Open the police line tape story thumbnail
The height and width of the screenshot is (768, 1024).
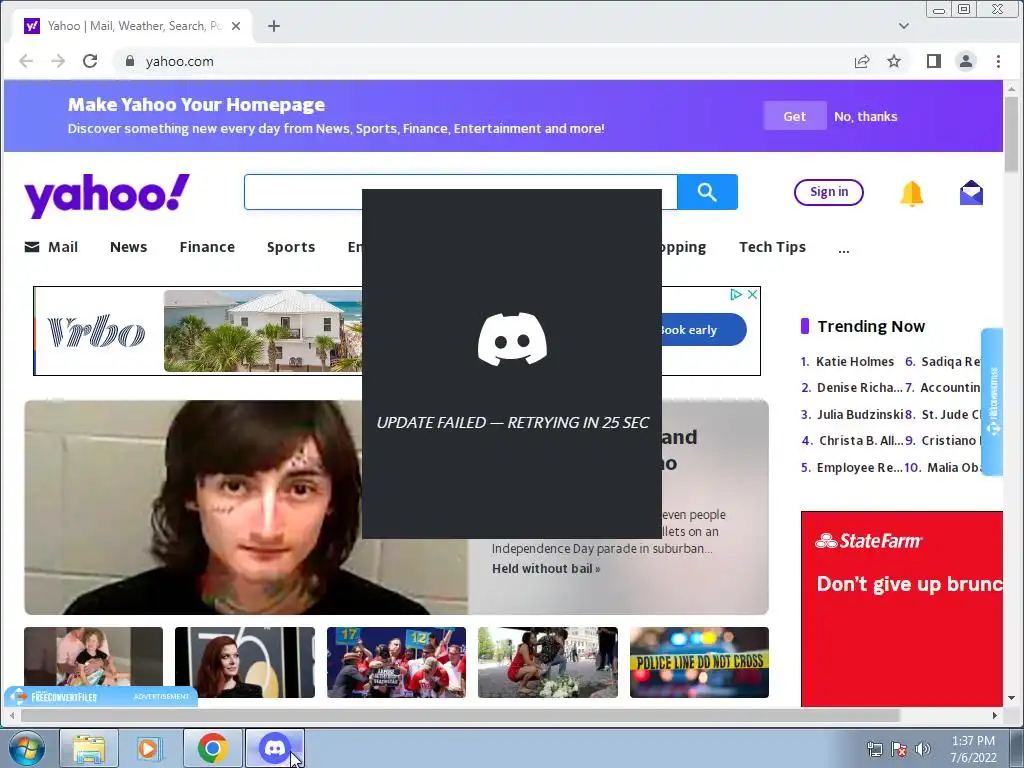pos(699,662)
